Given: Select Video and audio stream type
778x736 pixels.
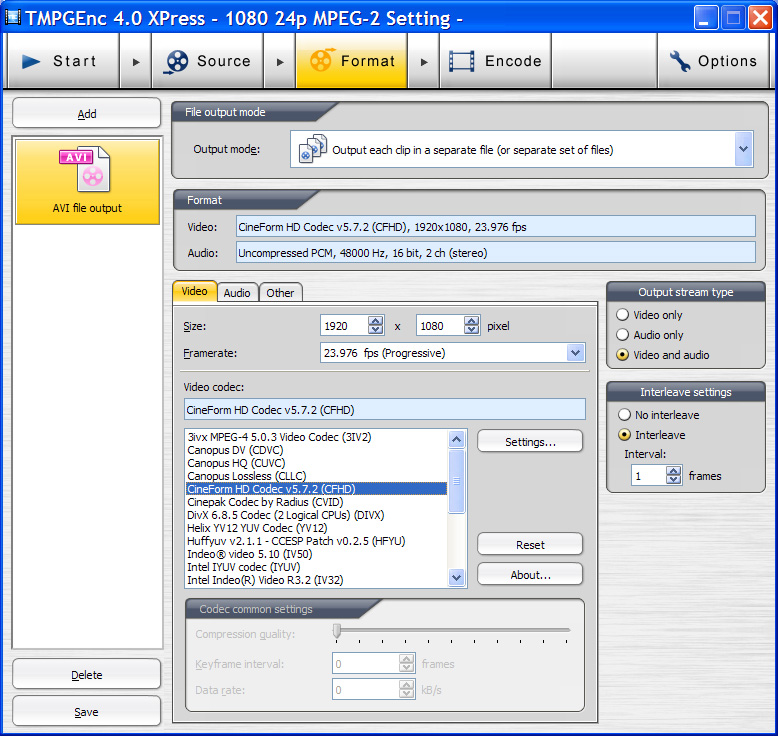Looking at the screenshot, I should (x=622, y=355).
